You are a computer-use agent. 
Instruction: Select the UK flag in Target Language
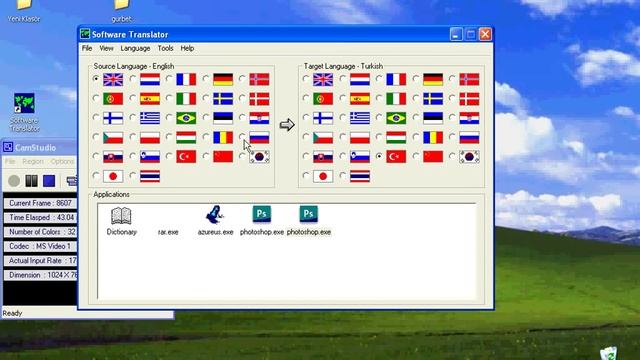point(323,79)
